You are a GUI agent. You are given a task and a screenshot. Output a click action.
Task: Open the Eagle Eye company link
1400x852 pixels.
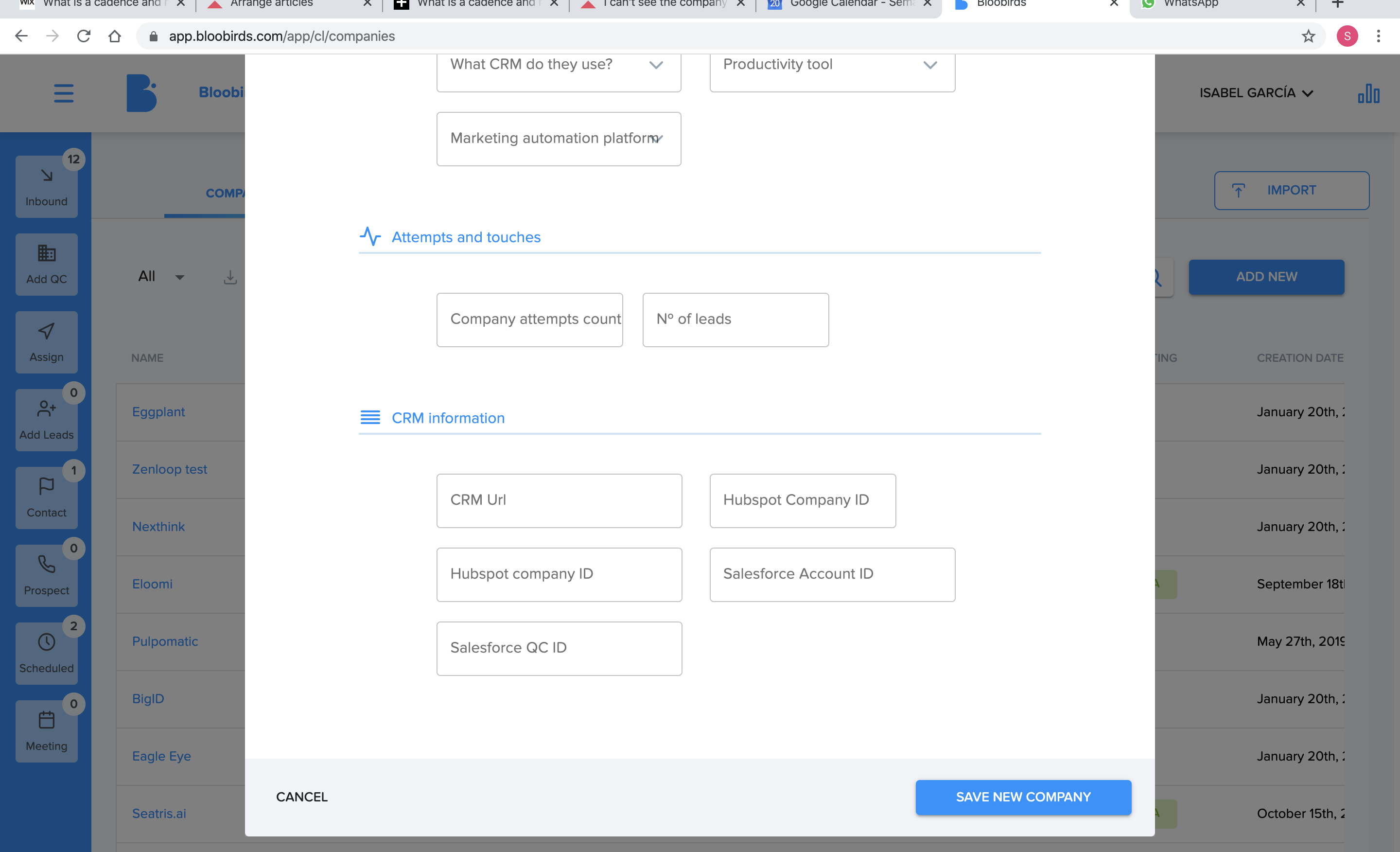click(161, 757)
